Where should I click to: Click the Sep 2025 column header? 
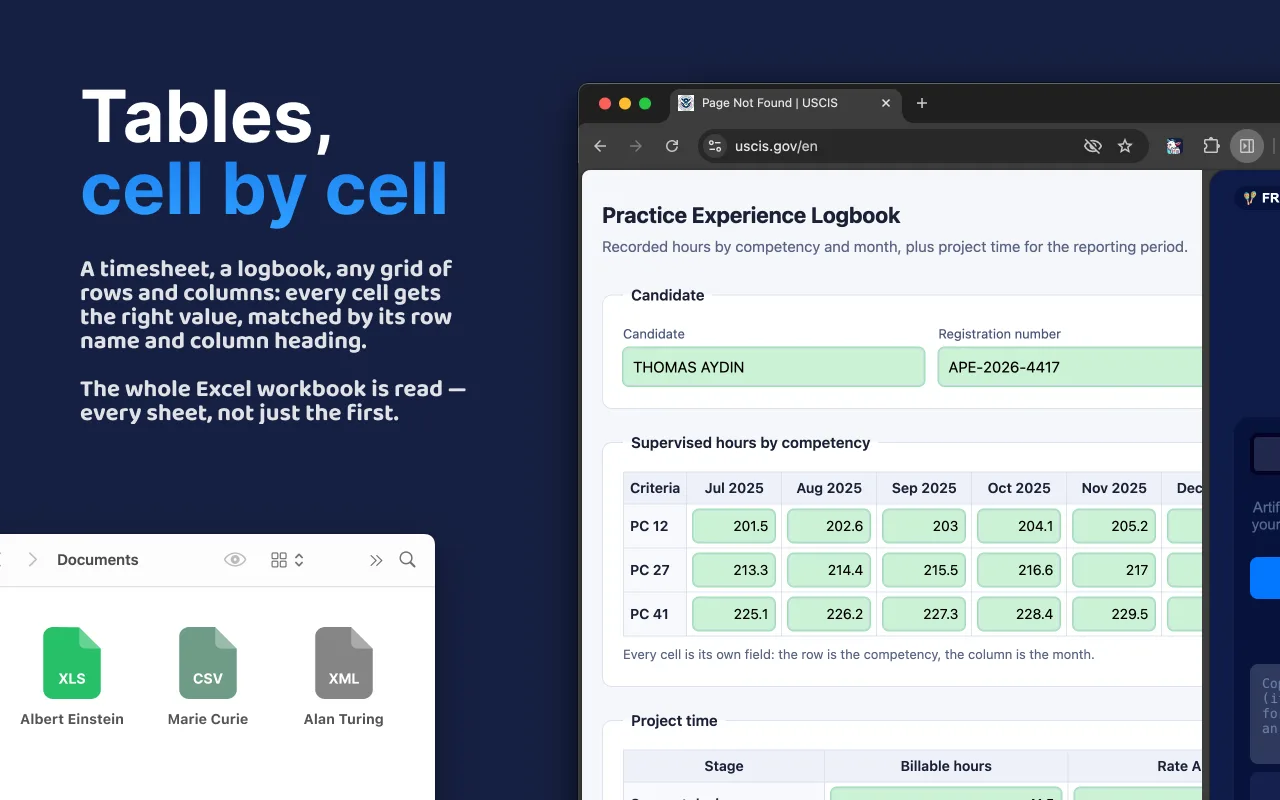(924, 488)
